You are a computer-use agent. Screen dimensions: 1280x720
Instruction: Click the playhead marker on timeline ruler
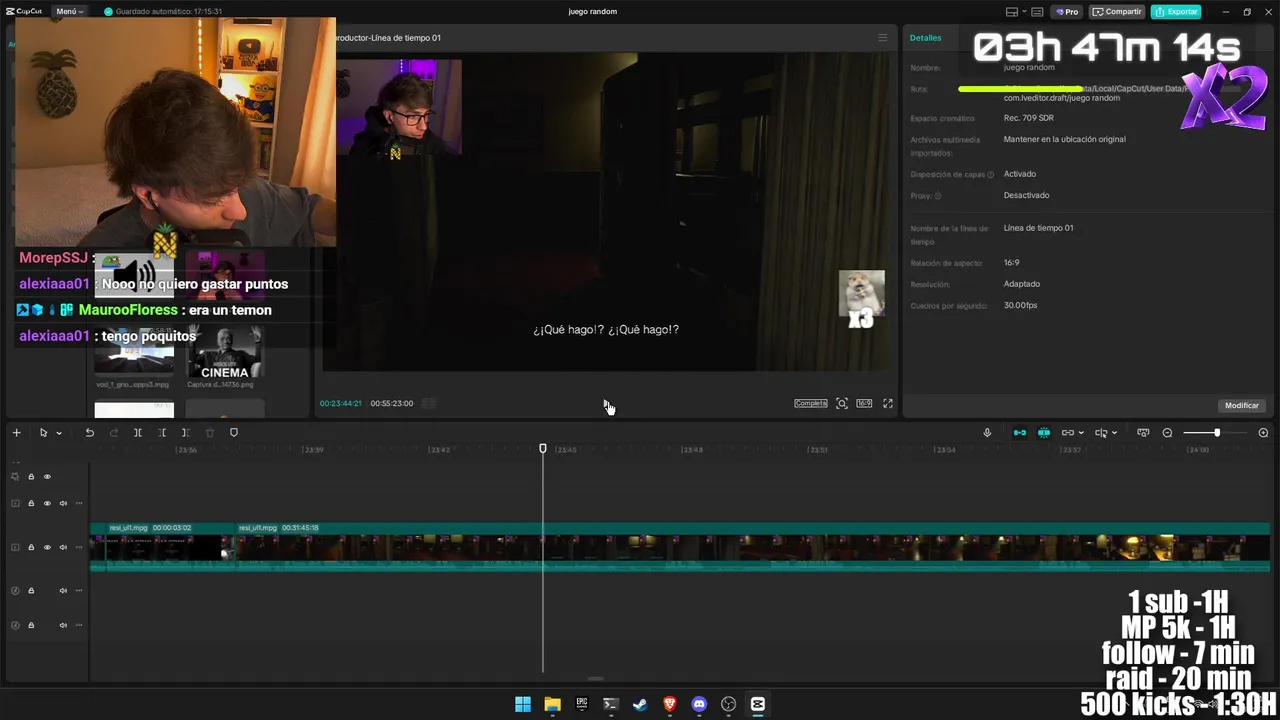pos(543,449)
